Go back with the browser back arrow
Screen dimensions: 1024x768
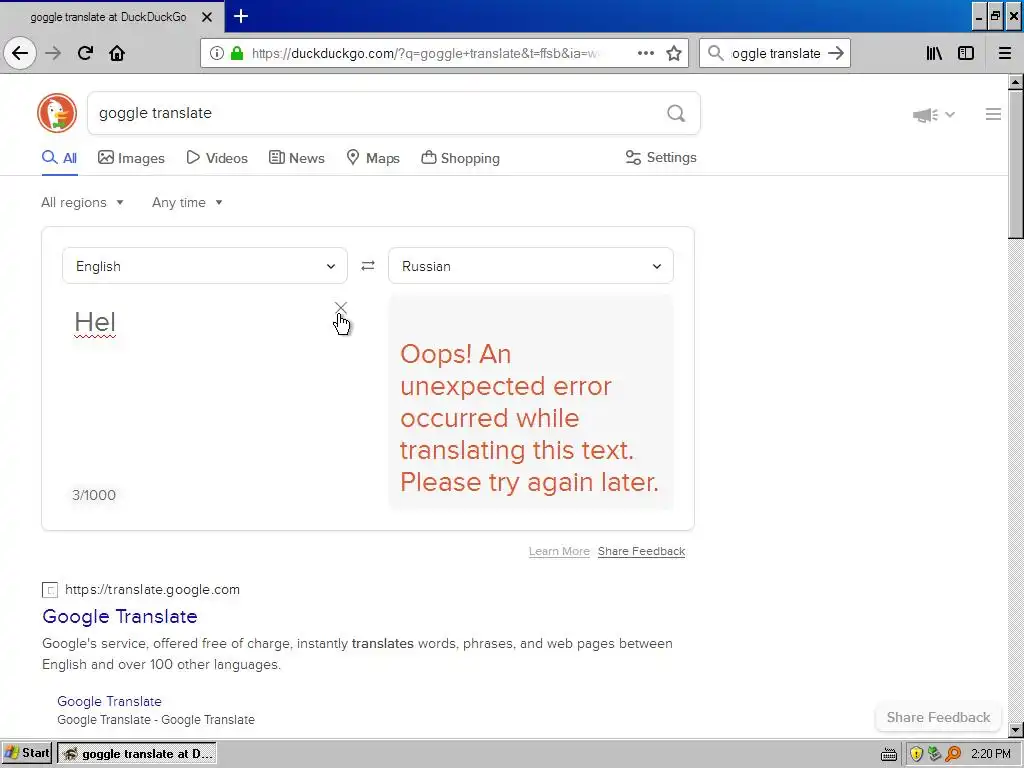(x=20, y=53)
